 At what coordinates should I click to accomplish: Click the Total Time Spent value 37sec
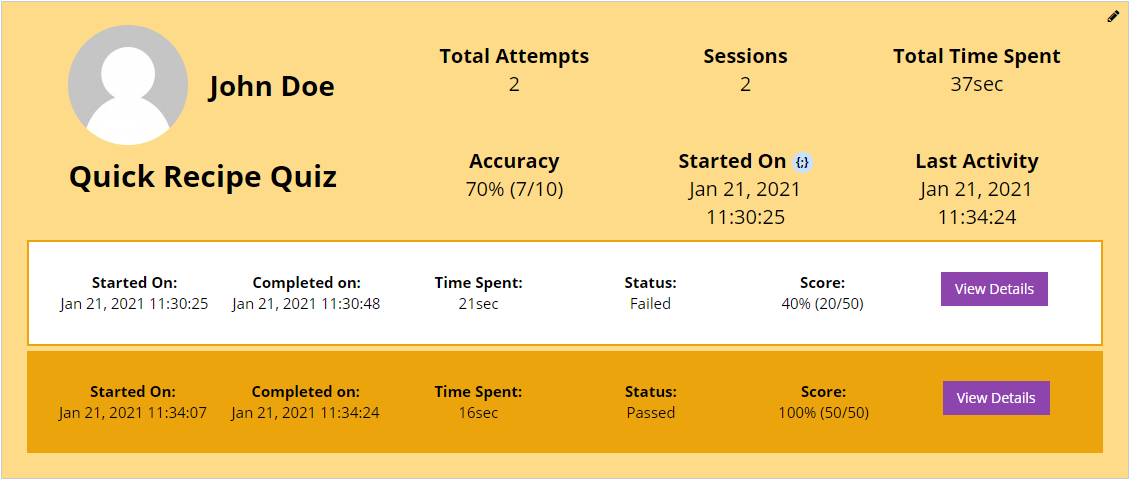point(976,84)
